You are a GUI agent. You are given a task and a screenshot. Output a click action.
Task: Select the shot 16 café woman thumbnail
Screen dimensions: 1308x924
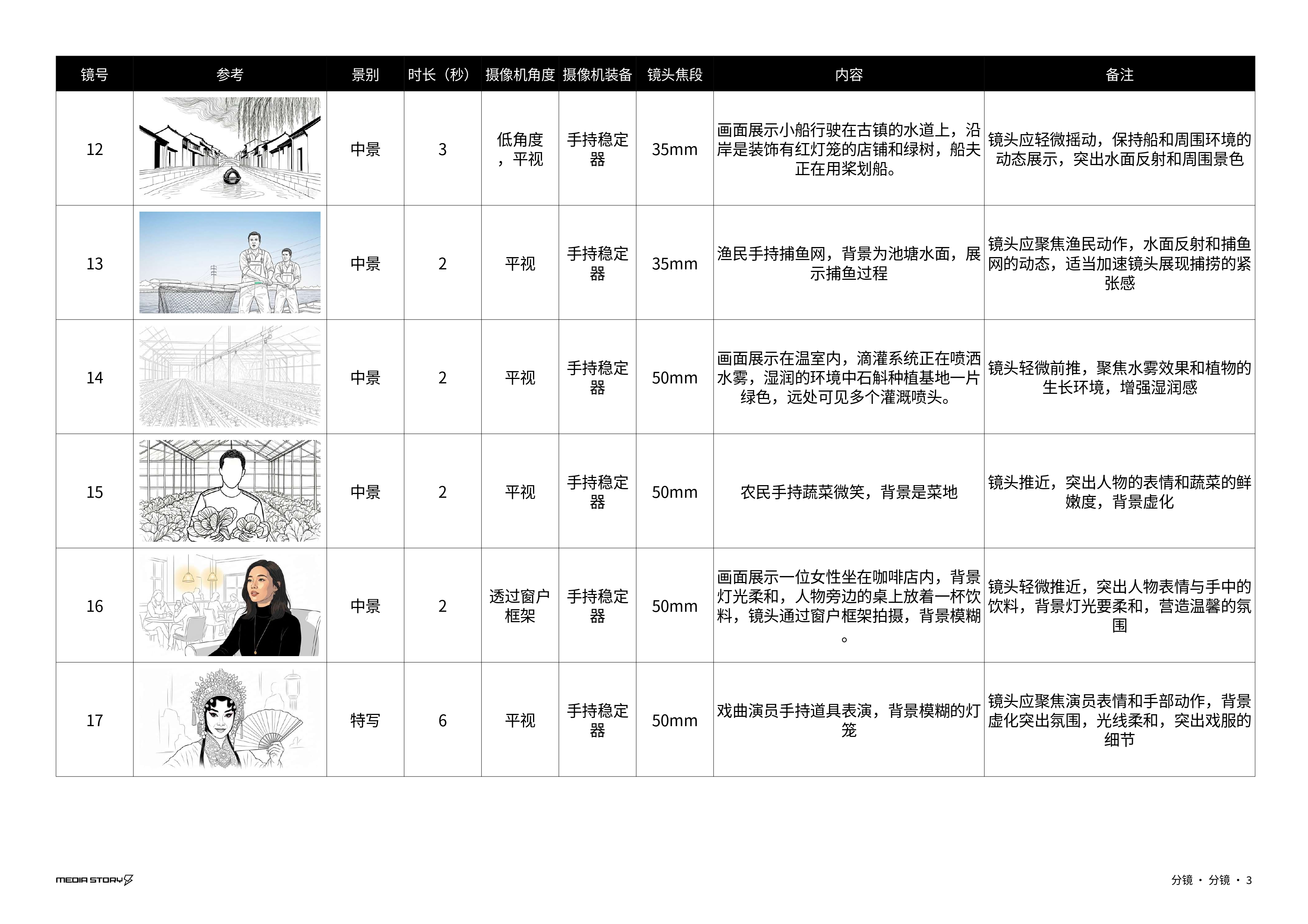click(x=230, y=605)
